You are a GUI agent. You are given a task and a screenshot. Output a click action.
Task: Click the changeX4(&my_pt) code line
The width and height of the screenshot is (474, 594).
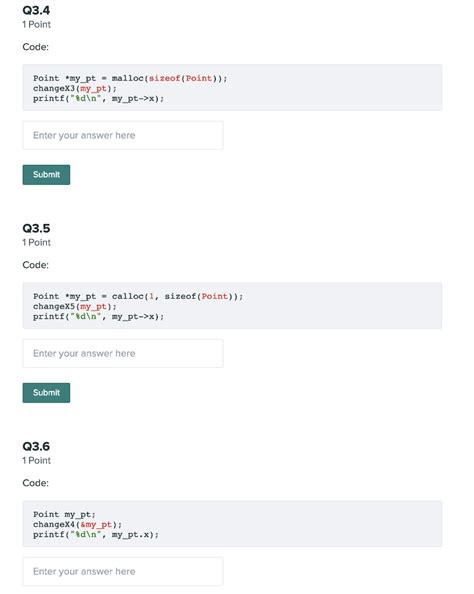click(77, 525)
